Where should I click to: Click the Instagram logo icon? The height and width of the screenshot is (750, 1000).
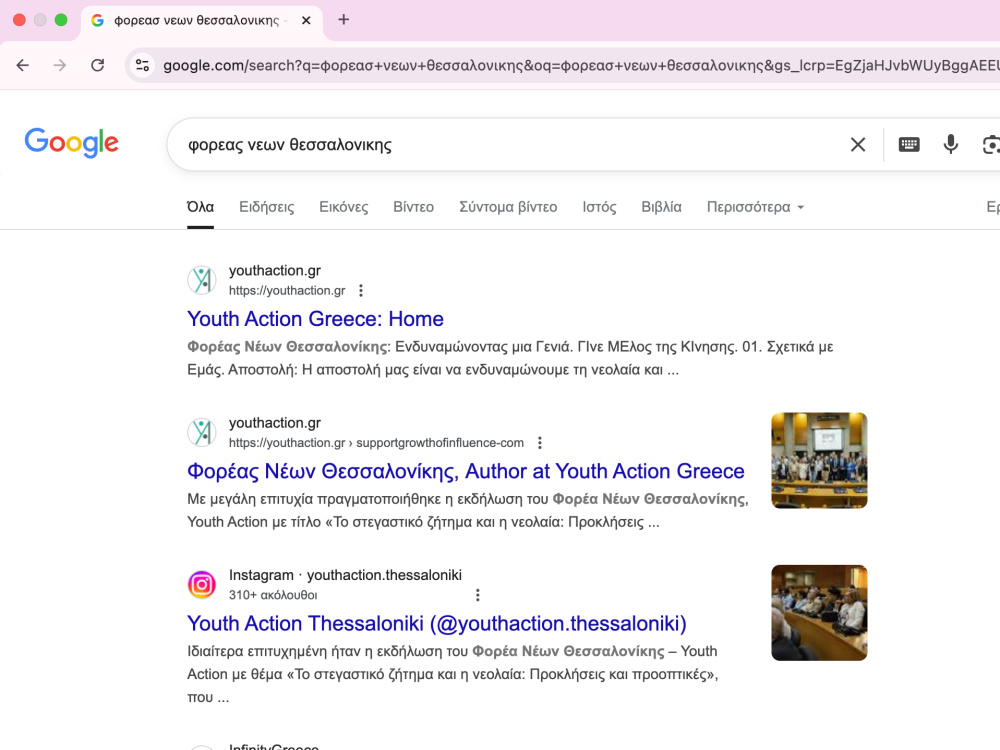pyautogui.click(x=202, y=585)
